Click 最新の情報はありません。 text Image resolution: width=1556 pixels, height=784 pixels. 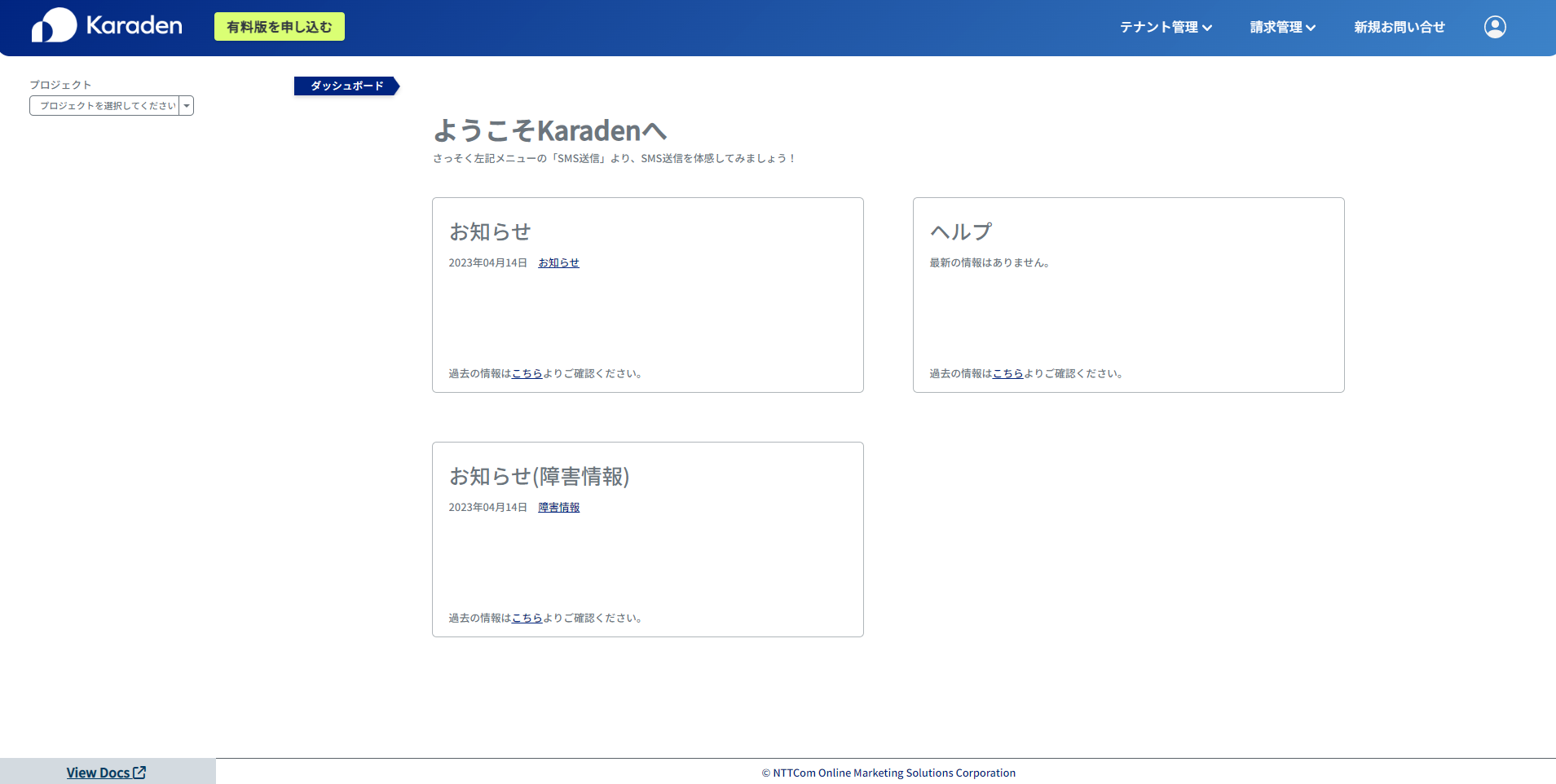[x=990, y=262]
